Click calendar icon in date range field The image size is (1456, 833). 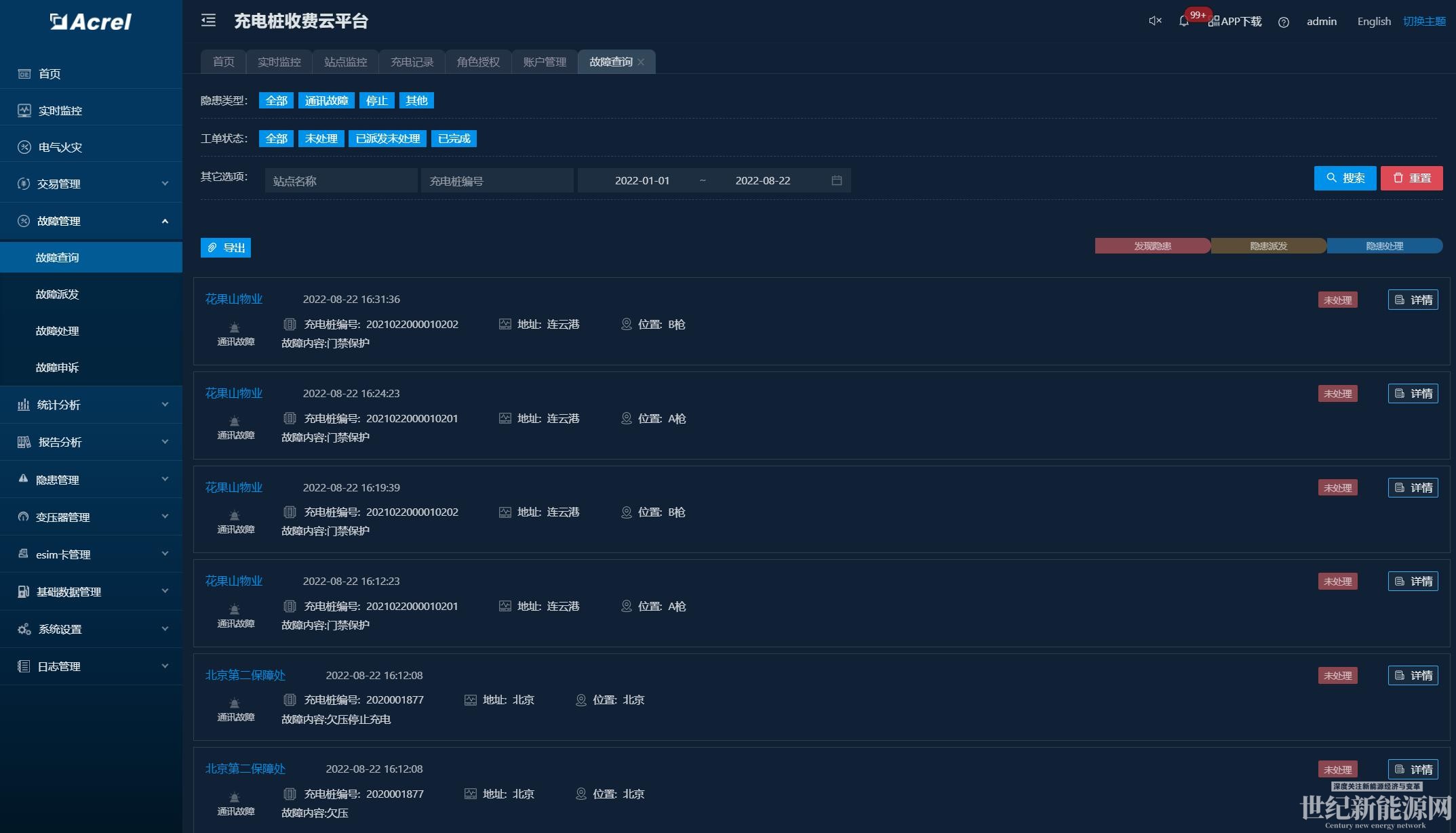pyautogui.click(x=836, y=180)
